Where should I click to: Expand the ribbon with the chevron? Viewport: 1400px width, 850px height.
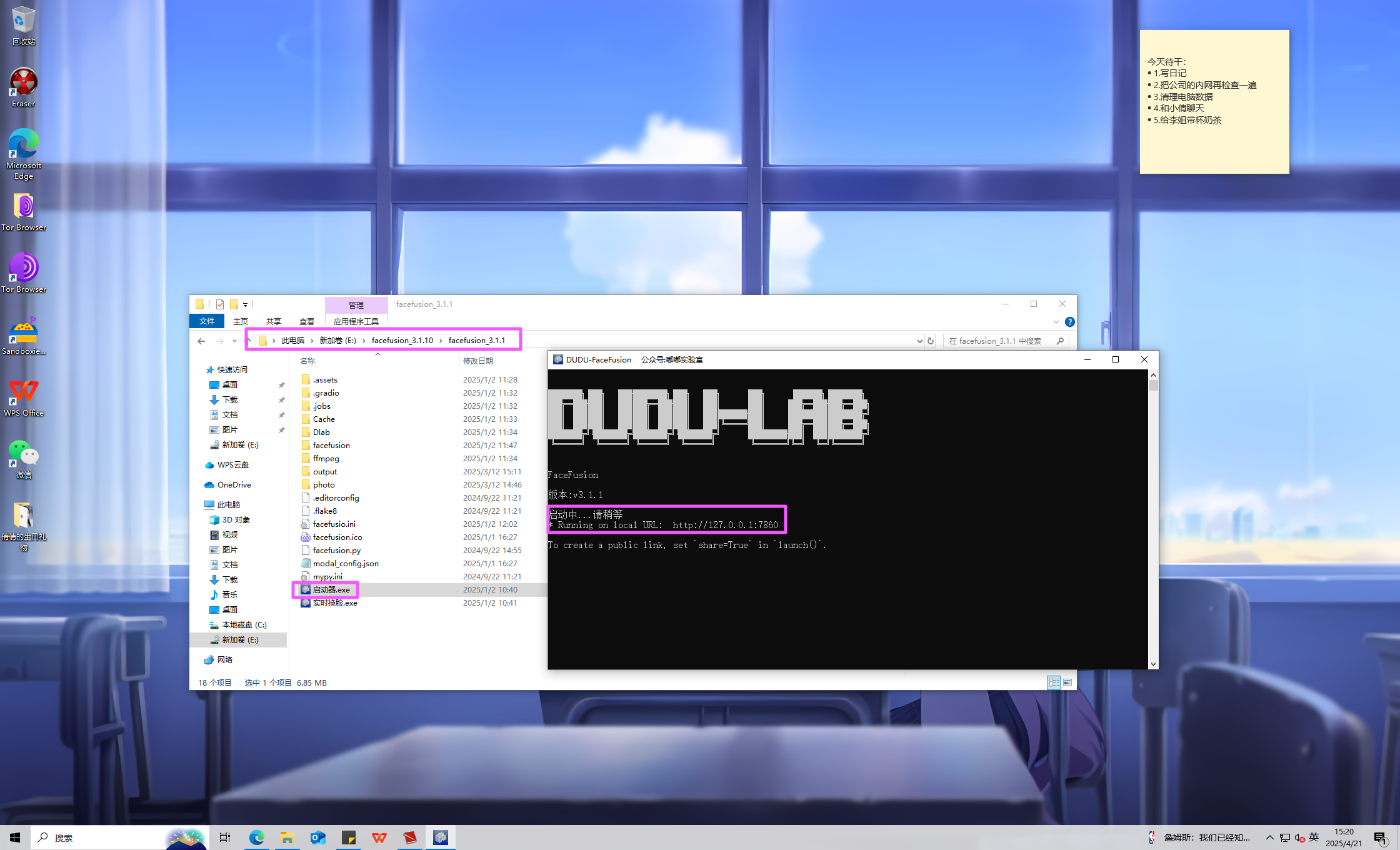1056,322
